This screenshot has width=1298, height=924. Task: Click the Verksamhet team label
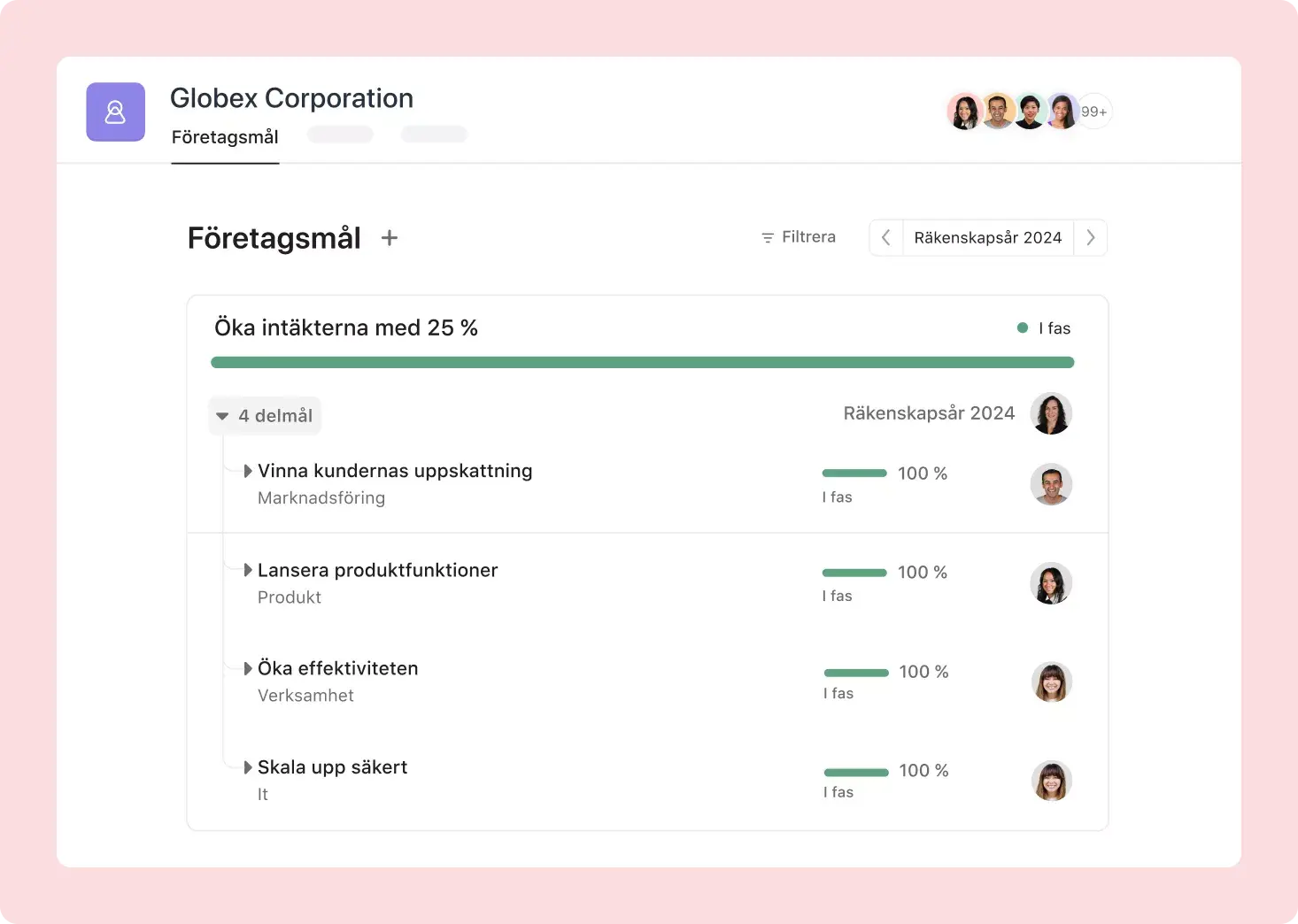click(x=305, y=696)
